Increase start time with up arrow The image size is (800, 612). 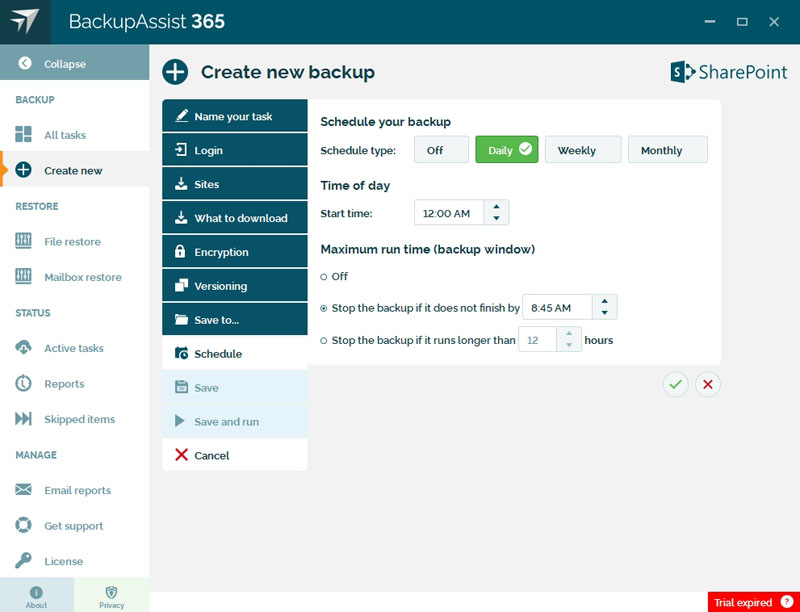(x=496, y=207)
